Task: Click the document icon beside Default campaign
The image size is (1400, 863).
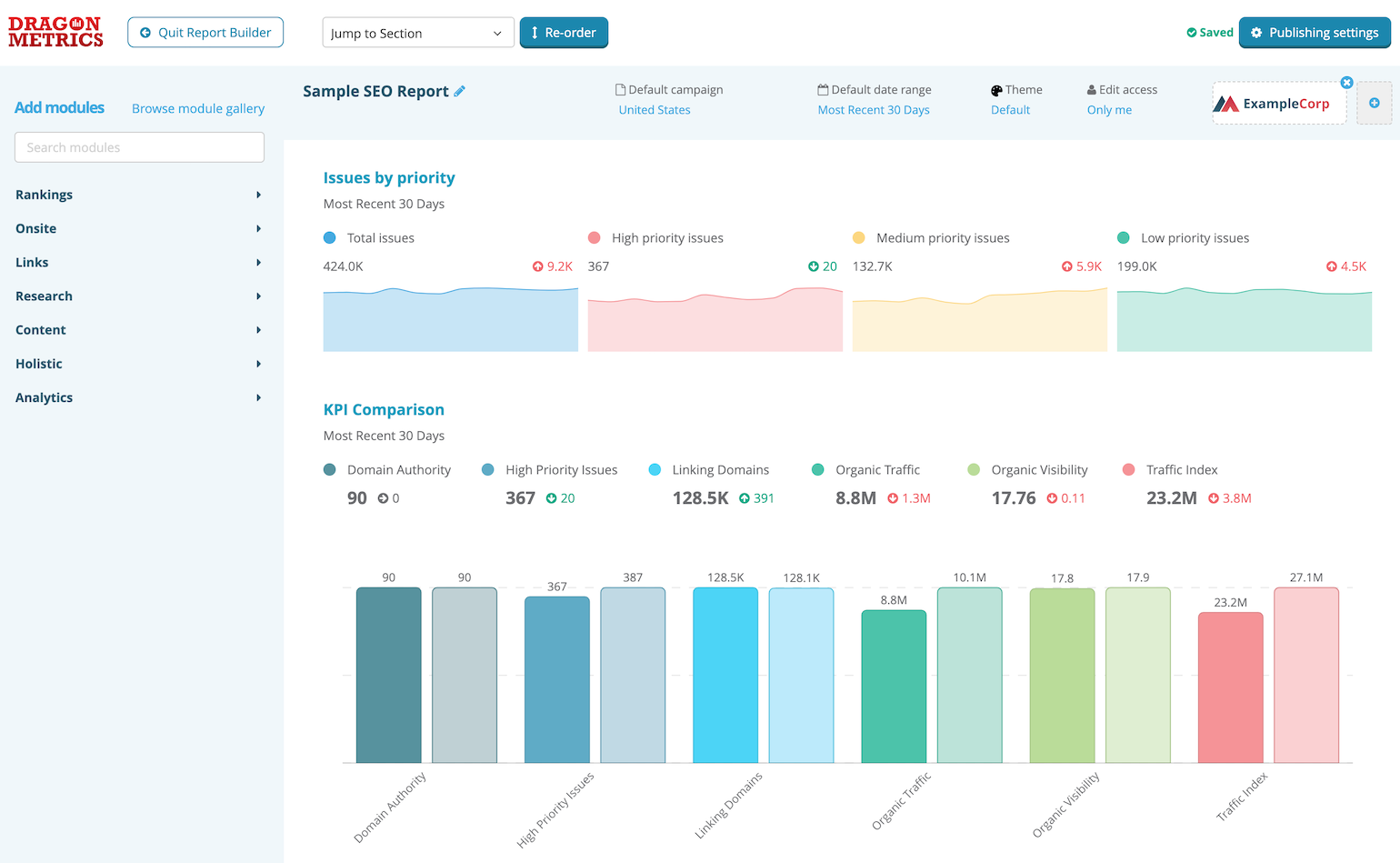Action: (622, 89)
